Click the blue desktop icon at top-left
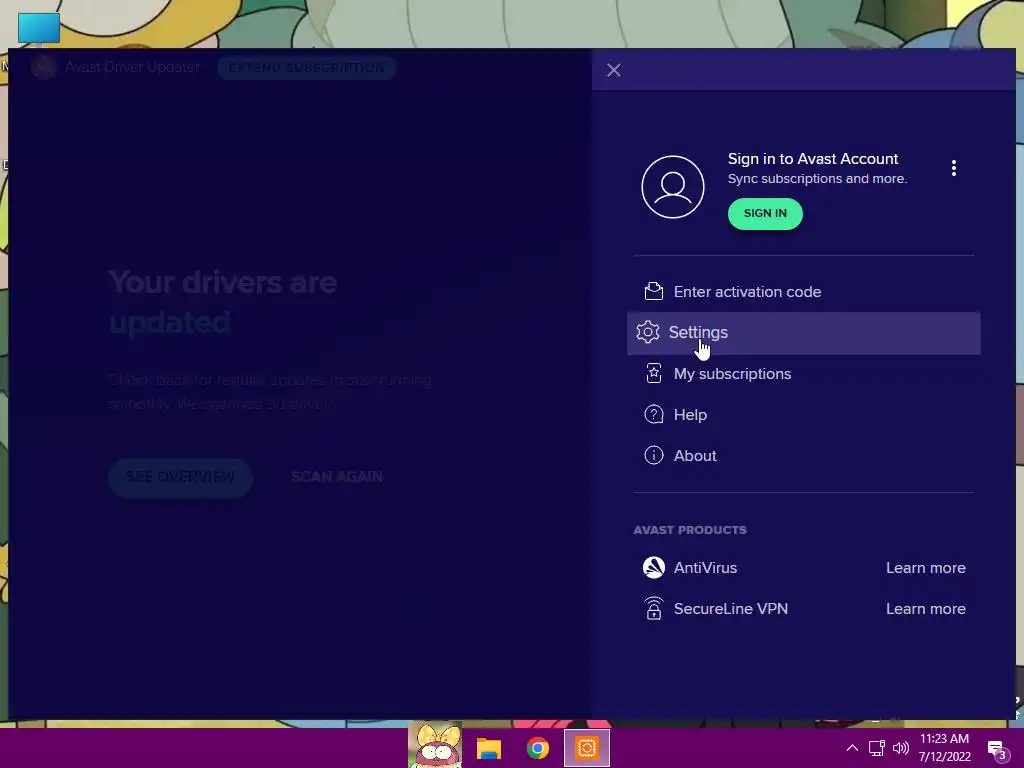Image resolution: width=1024 pixels, height=768 pixels. tap(39, 28)
